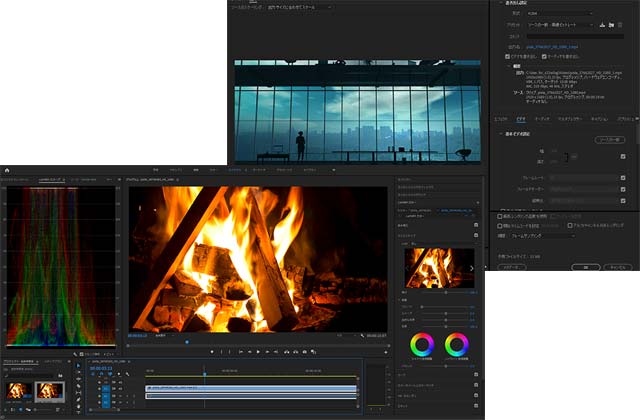Switch to the Captions tab
Image resolution: width=640 pixels, height=420 pixels.
(599, 119)
